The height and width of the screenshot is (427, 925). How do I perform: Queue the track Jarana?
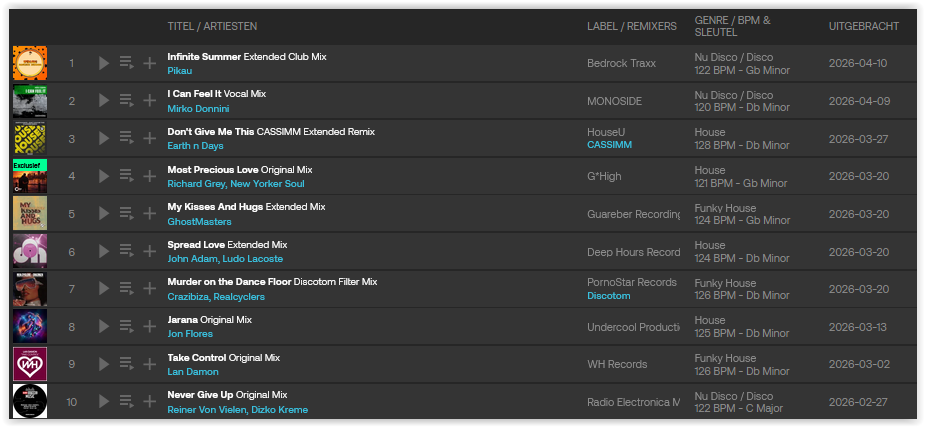[126, 326]
